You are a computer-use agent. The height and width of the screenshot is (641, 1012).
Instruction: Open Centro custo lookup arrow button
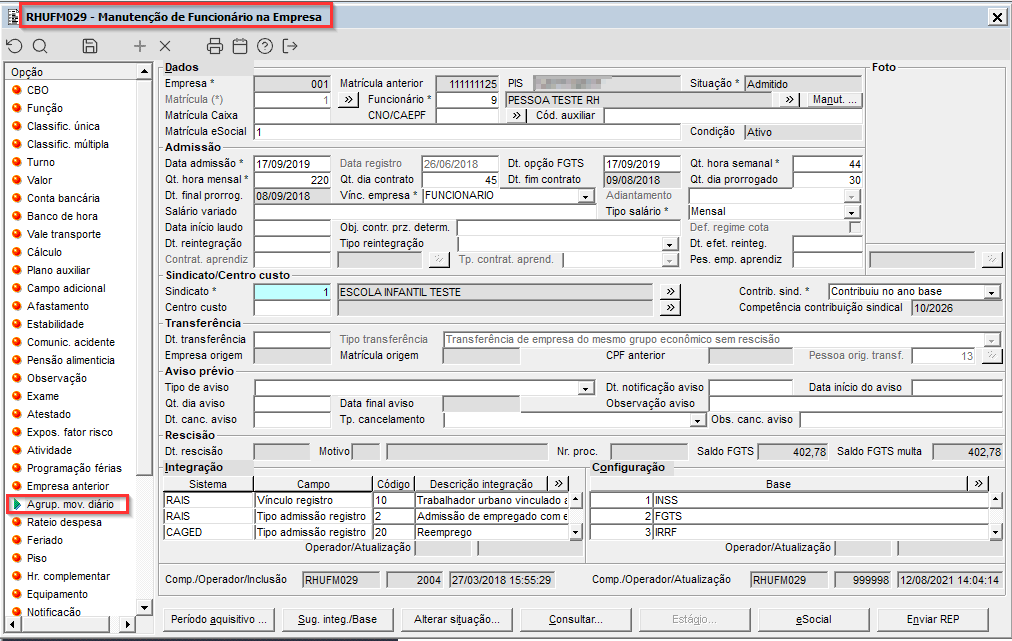click(671, 308)
